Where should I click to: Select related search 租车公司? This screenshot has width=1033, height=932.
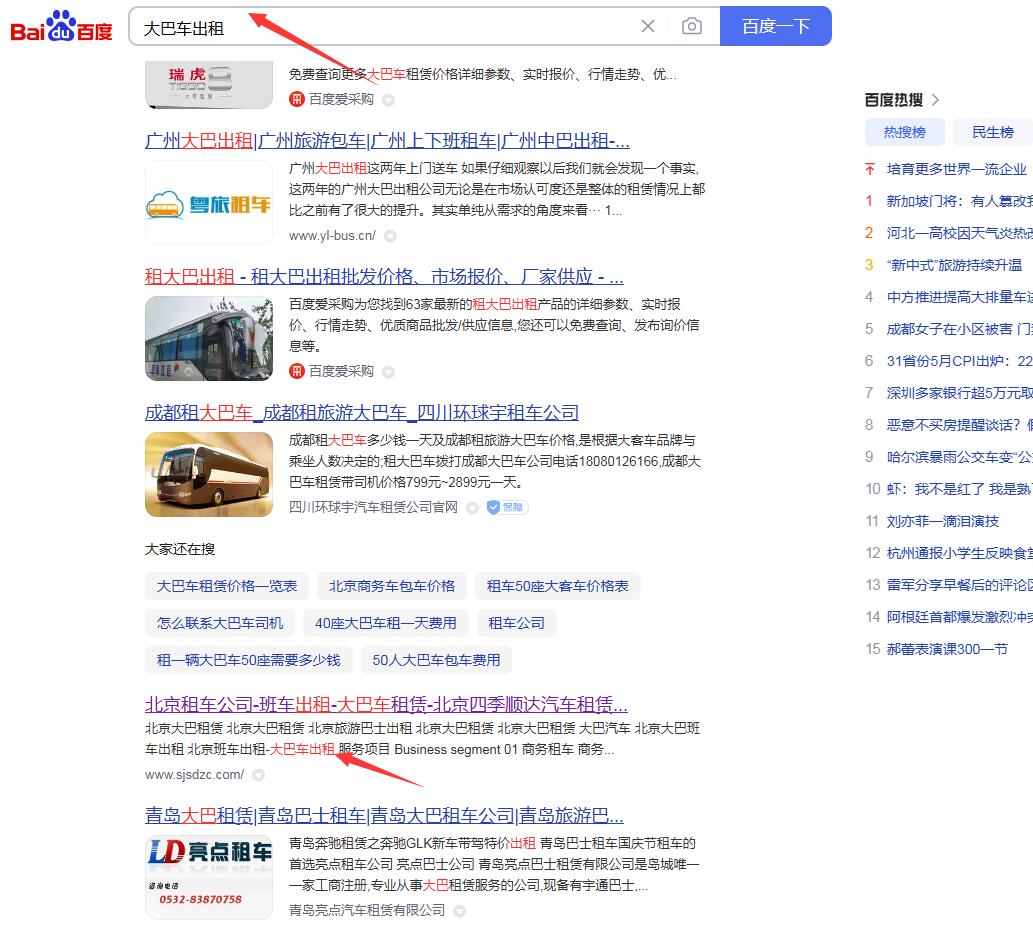point(516,623)
